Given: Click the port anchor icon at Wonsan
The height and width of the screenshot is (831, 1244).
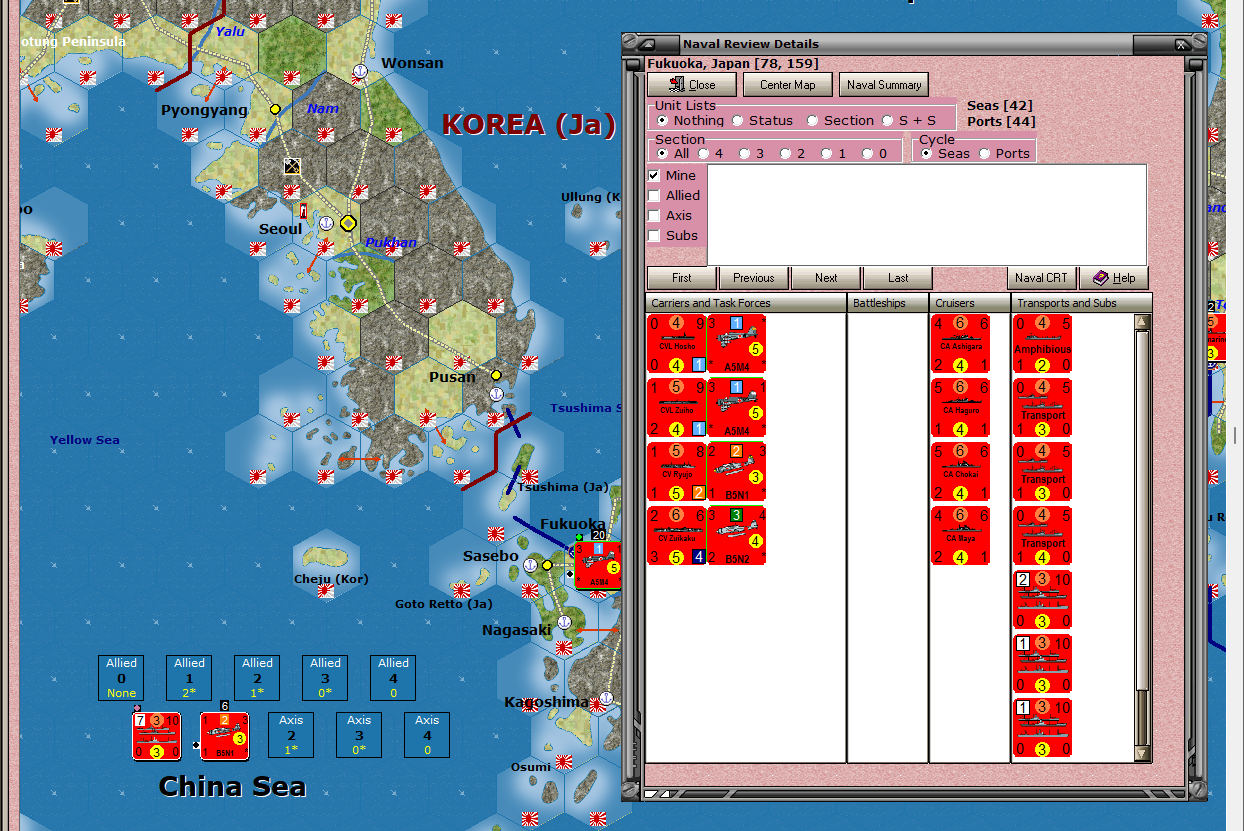Looking at the screenshot, I should [360, 71].
